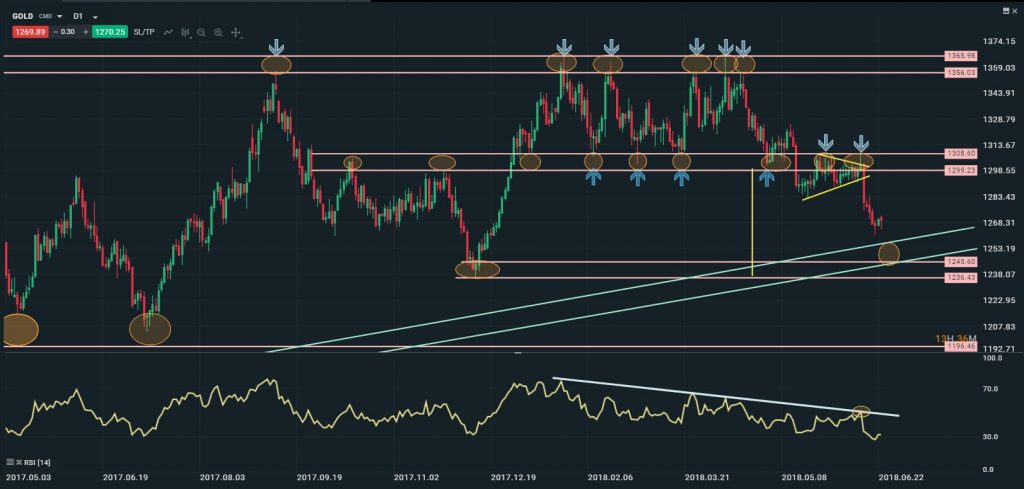This screenshot has width=1024, height=489.
Task: Click the 1236.43 horizontal line price label
Action: pos(960,277)
